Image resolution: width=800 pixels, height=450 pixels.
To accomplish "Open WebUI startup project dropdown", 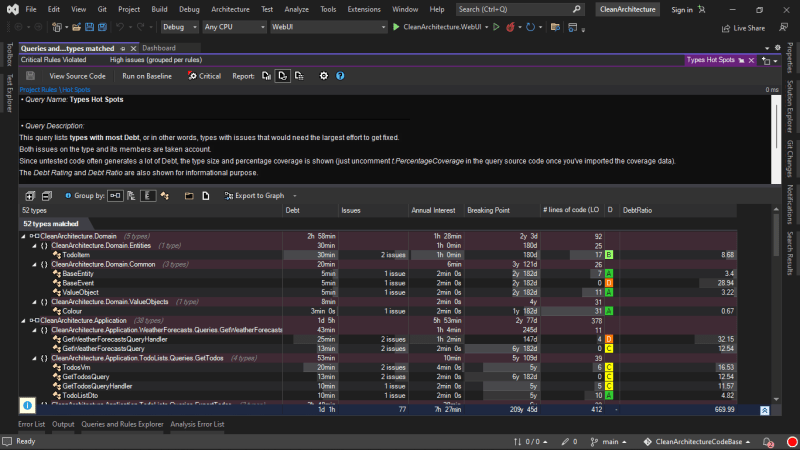I will [x=328, y=27].
